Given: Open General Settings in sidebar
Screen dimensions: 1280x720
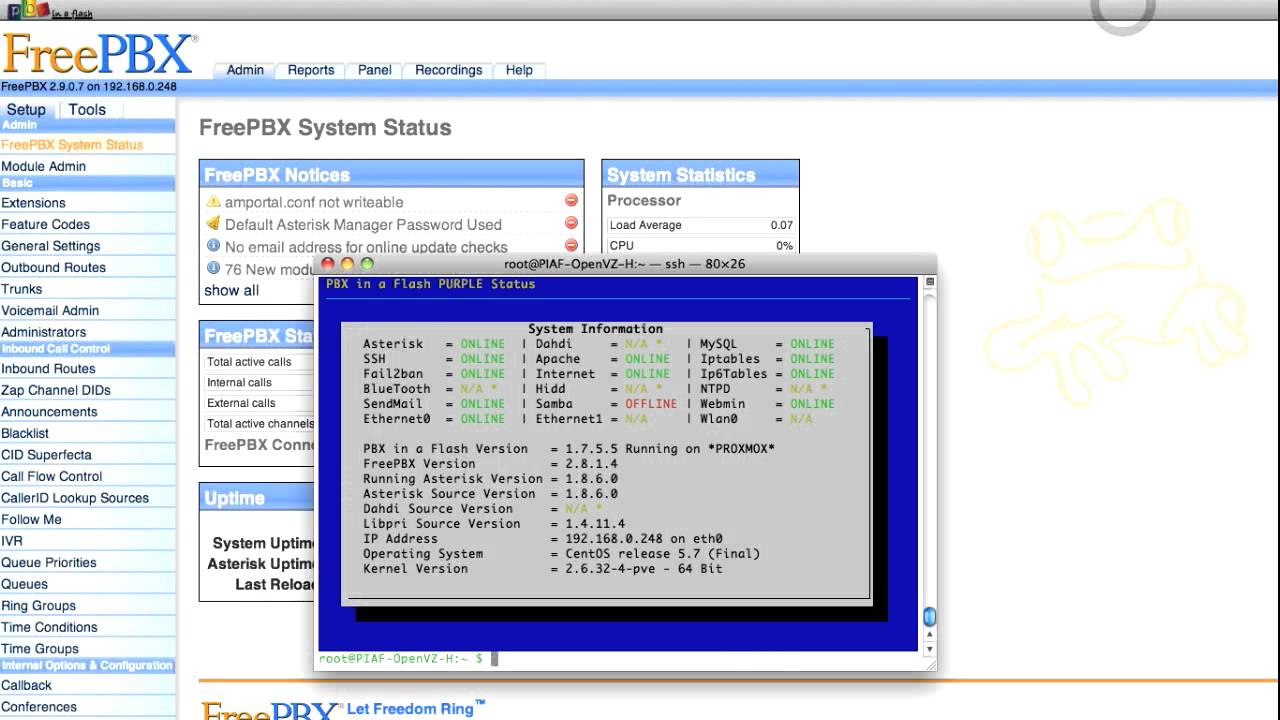Looking at the screenshot, I should 51,246.
